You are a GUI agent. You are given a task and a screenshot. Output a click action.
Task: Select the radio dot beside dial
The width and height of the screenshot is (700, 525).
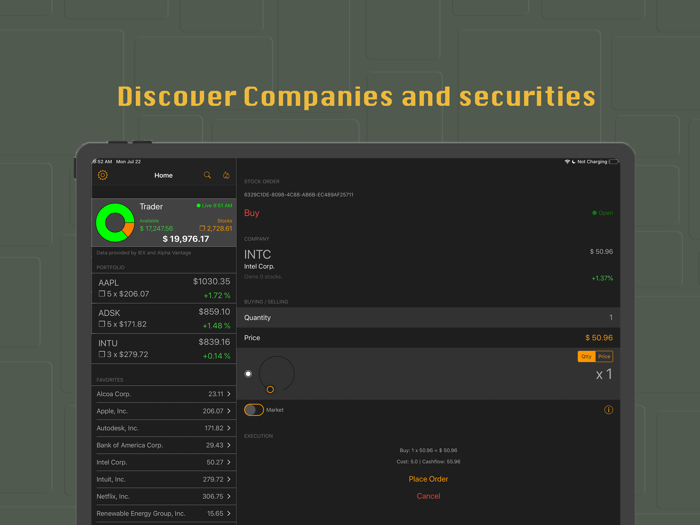click(x=248, y=374)
